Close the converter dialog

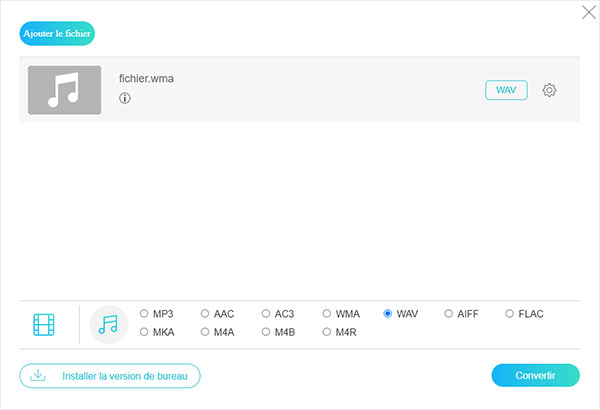(x=589, y=12)
